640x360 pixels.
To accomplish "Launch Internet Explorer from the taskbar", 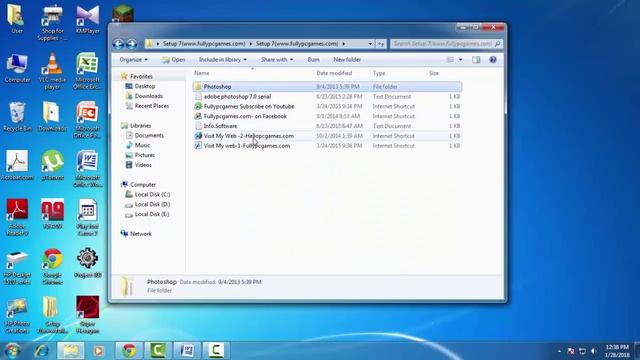I will (x=41, y=351).
